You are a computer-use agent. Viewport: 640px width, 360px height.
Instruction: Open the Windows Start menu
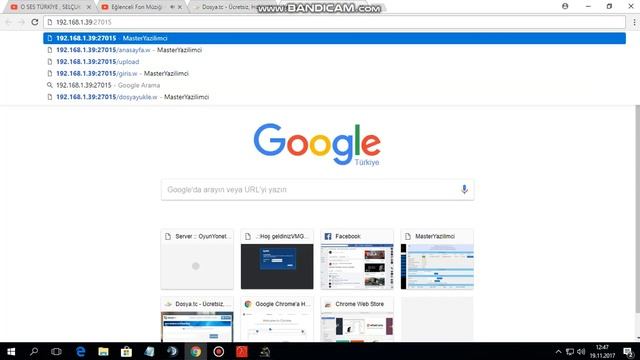click(11, 351)
